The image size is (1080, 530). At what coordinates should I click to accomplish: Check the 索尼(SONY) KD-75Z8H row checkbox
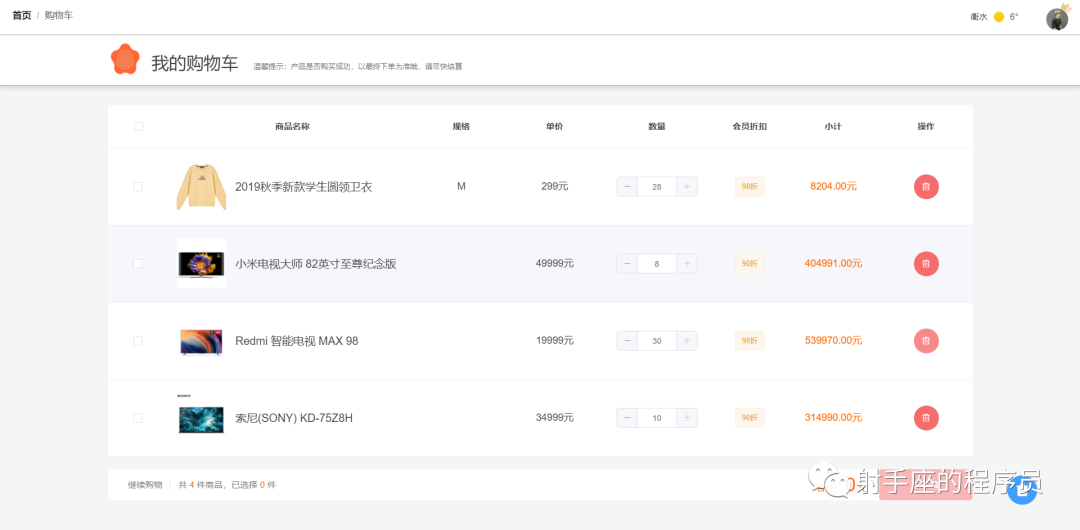tap(138, 418)
